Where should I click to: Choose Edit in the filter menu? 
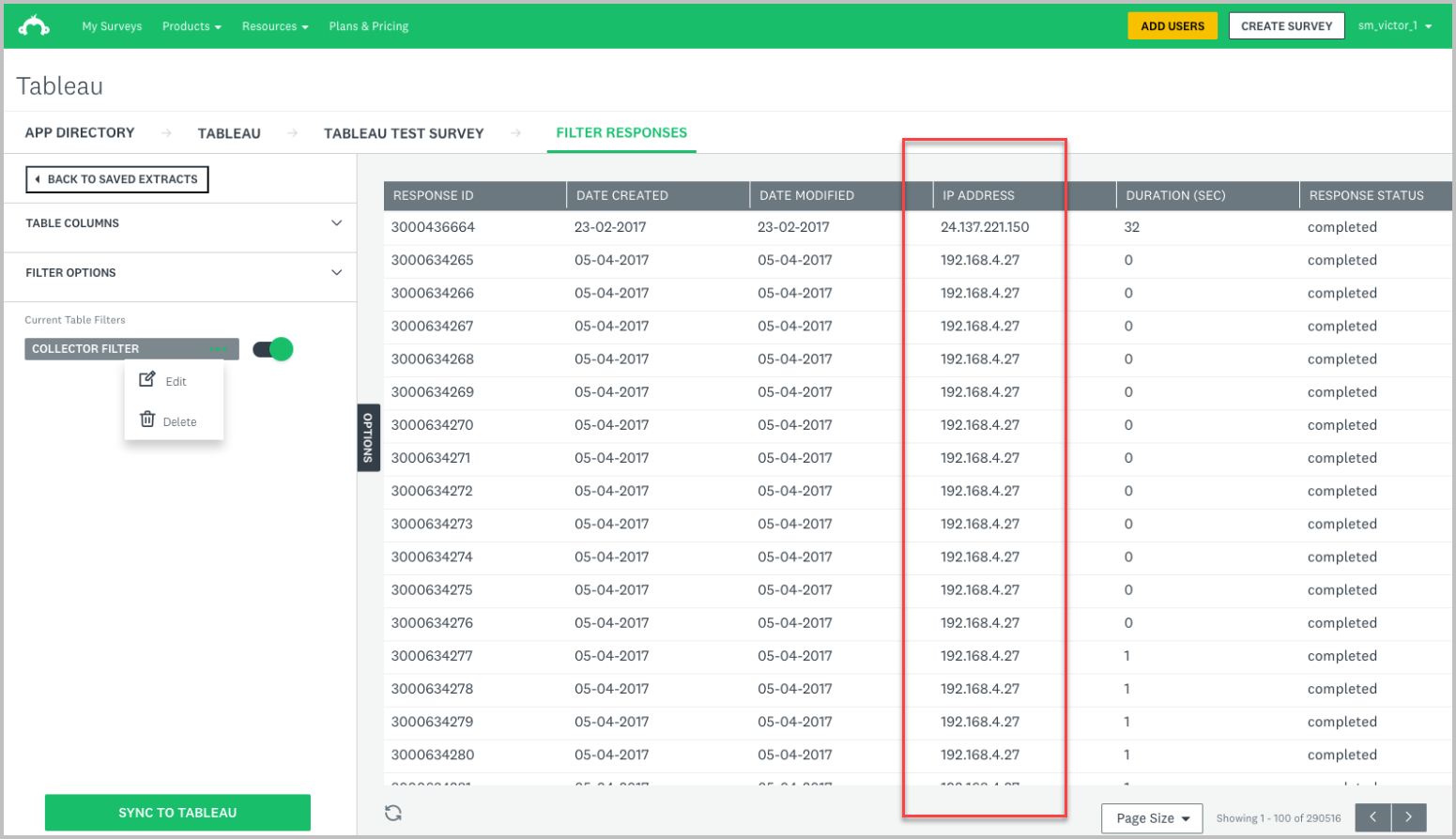click(163, 381)
